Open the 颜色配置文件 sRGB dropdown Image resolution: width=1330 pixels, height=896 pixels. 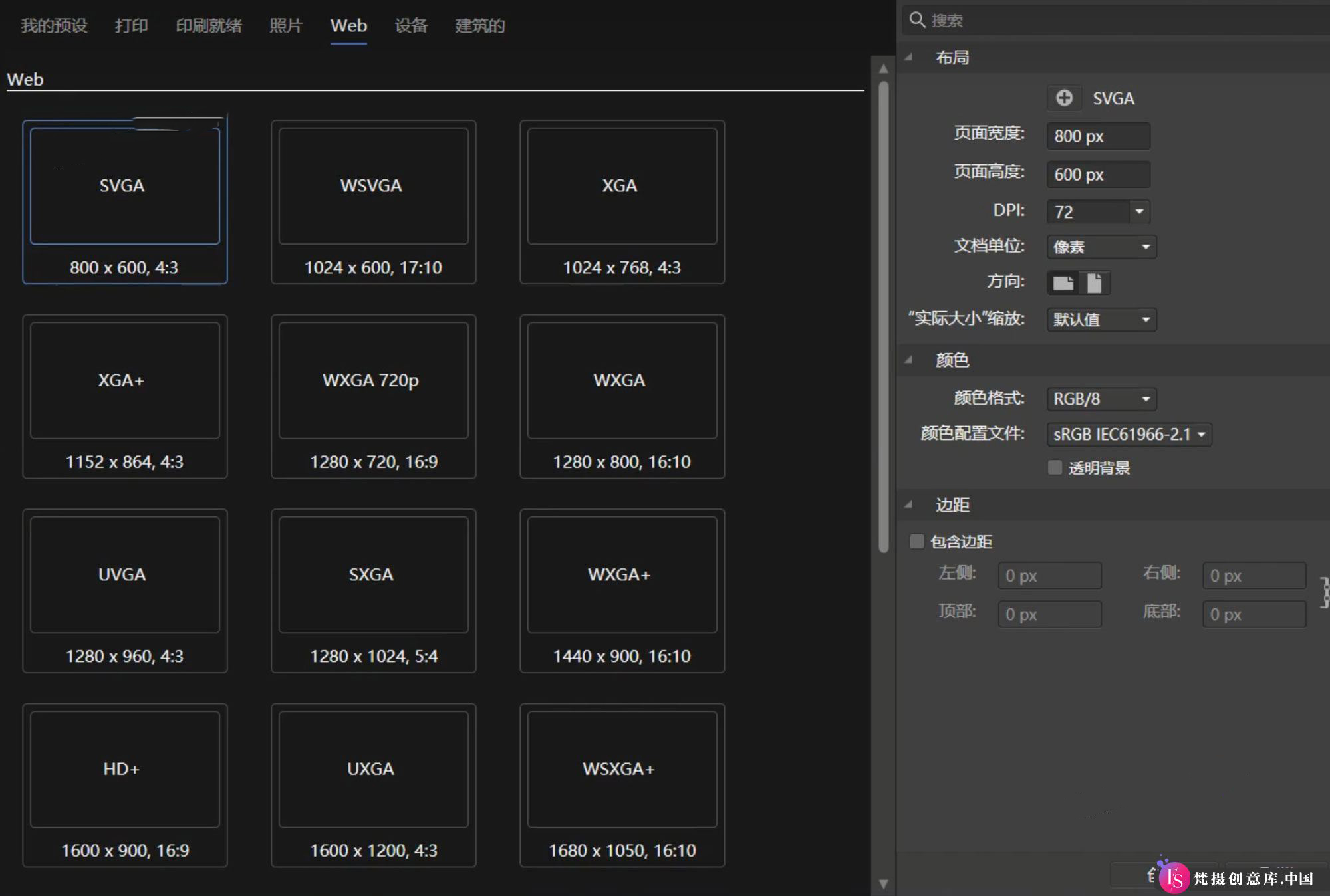pos(1129,434)
